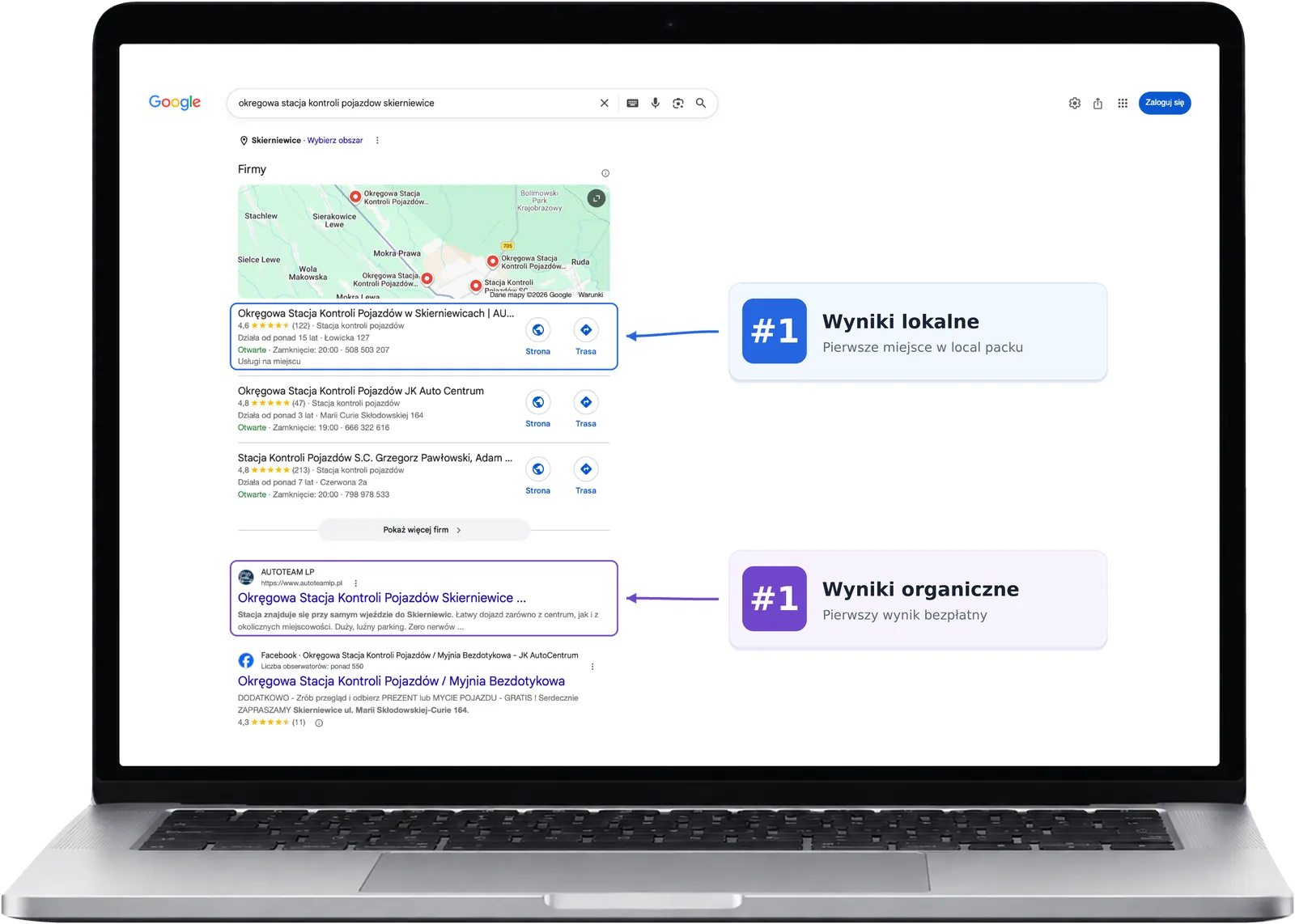Click the Wybierz obszar link

(x=335, y=141)
